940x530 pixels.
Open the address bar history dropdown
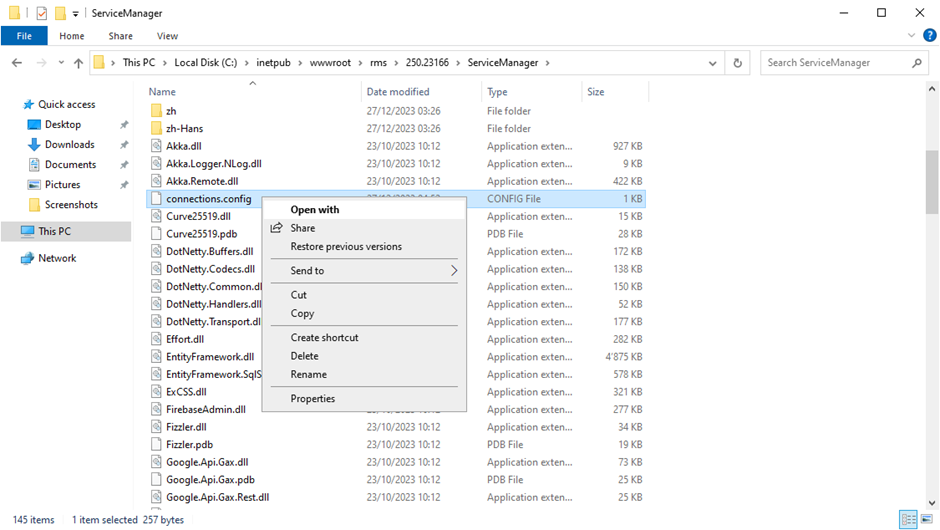point(712,63)
